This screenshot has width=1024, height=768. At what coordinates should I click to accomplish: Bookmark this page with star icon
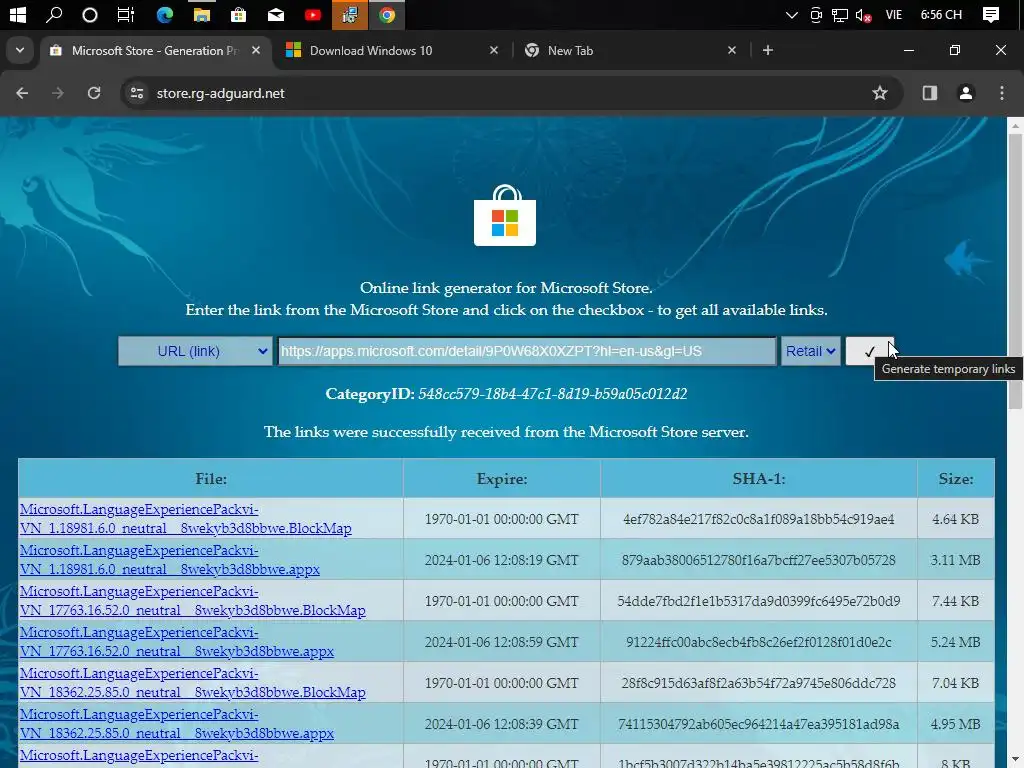point(880,93)
